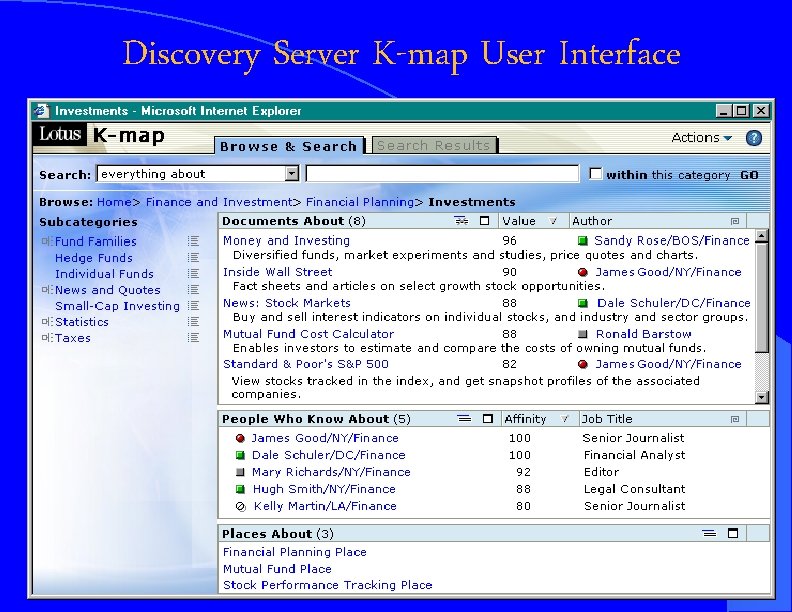Open News: Stock Markets document
Image resolution: width=792 pixels, height=612 pixels.
point(287,303)
